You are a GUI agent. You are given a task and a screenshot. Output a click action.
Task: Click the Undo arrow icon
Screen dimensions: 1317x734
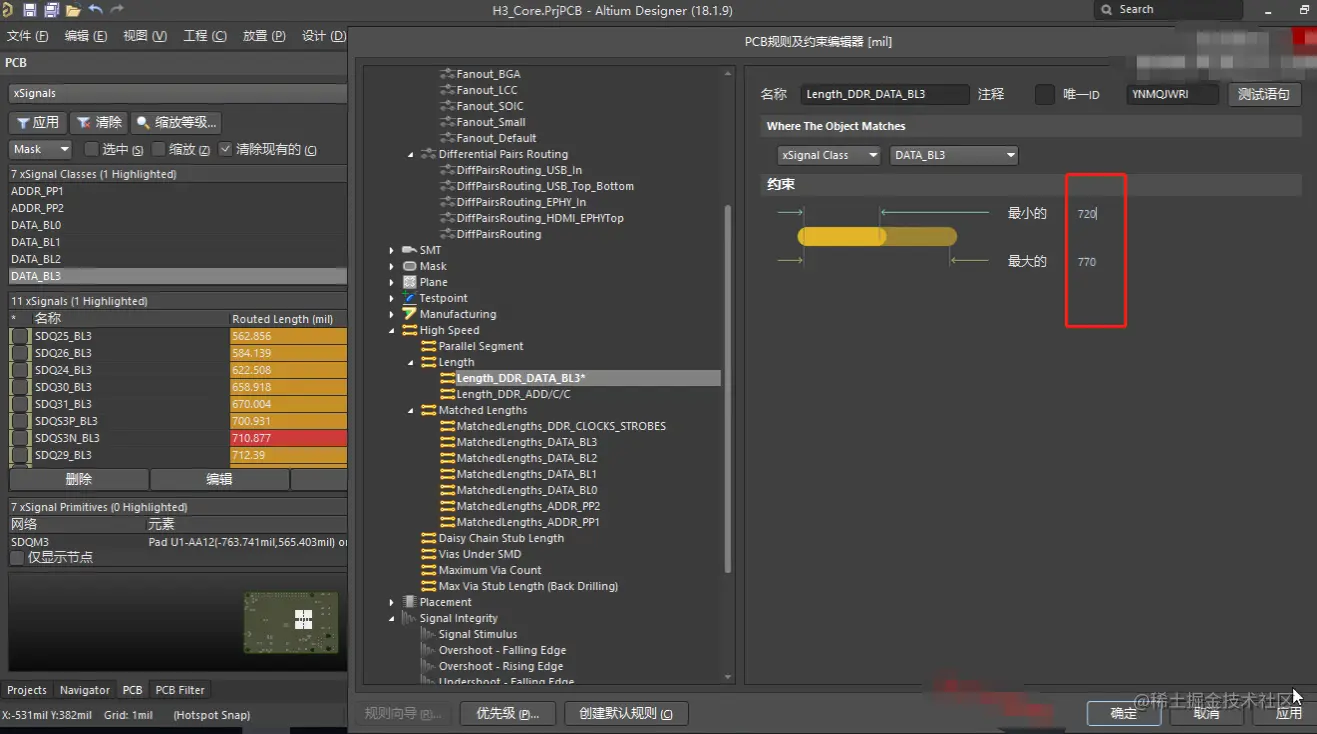pyautogui.click(x=95, y=10)
